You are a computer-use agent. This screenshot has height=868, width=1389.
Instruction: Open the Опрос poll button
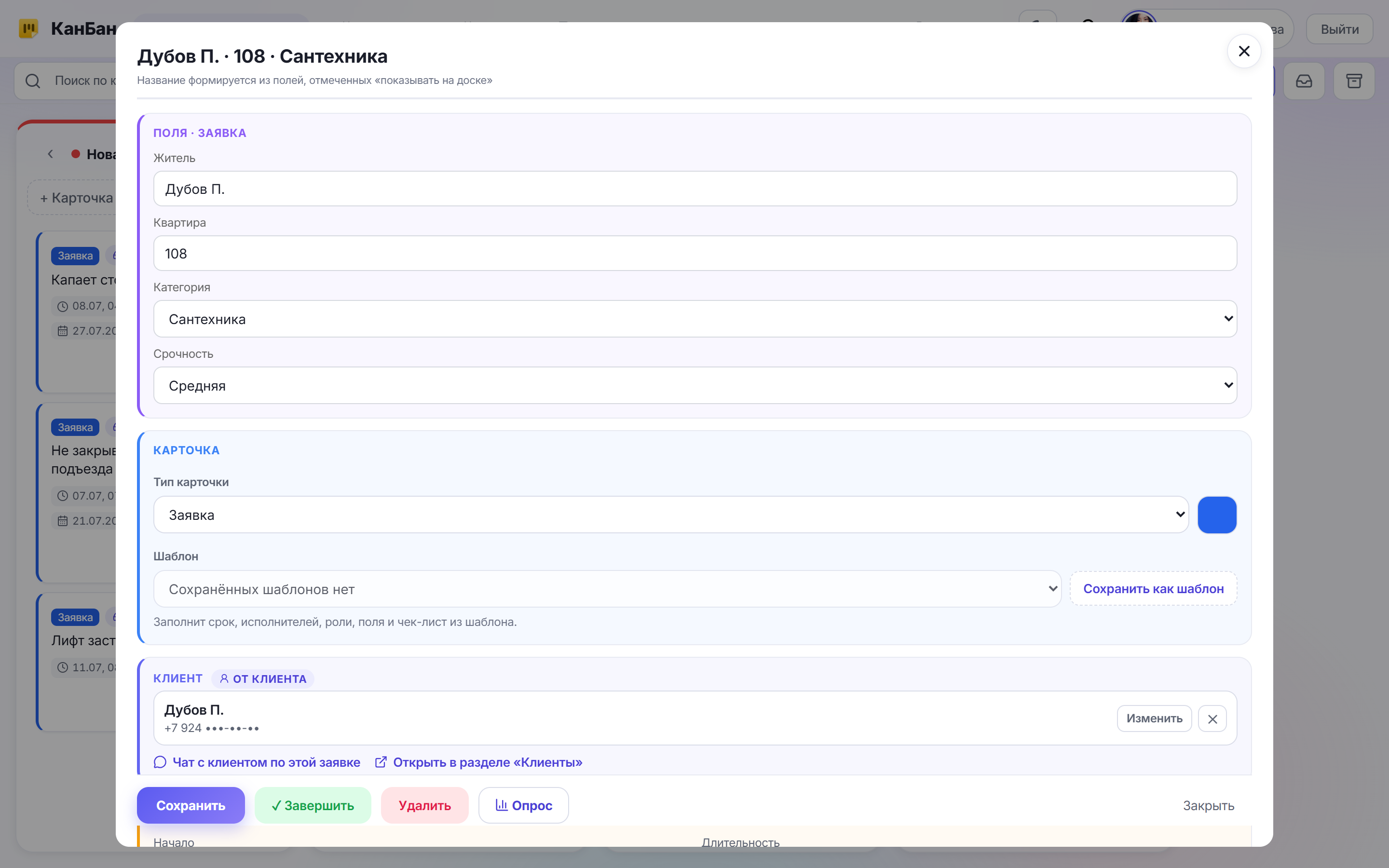[x=523, y=805]
